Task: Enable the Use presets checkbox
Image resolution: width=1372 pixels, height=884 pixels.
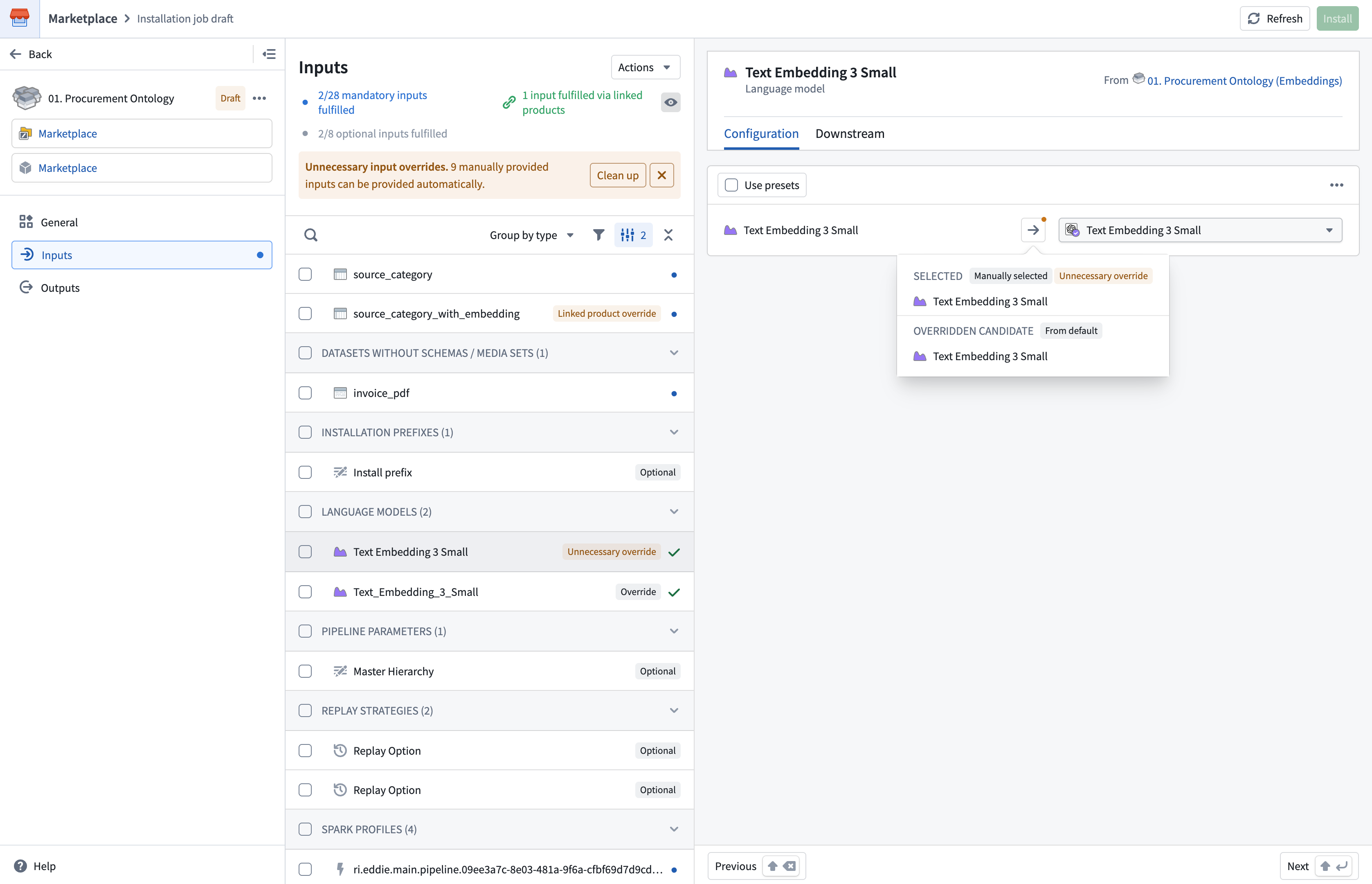Action: click(731, 185)
